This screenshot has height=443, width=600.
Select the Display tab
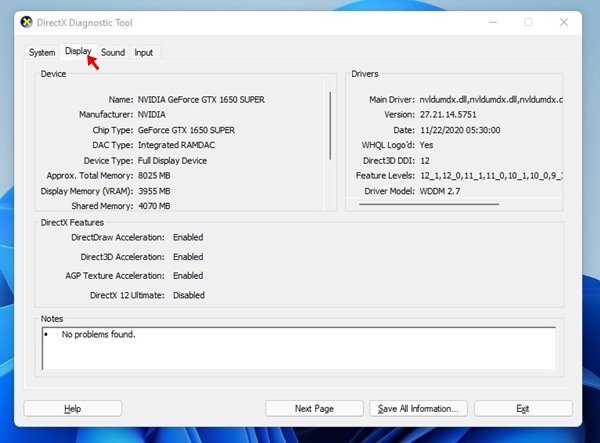[x=78, y=51]
